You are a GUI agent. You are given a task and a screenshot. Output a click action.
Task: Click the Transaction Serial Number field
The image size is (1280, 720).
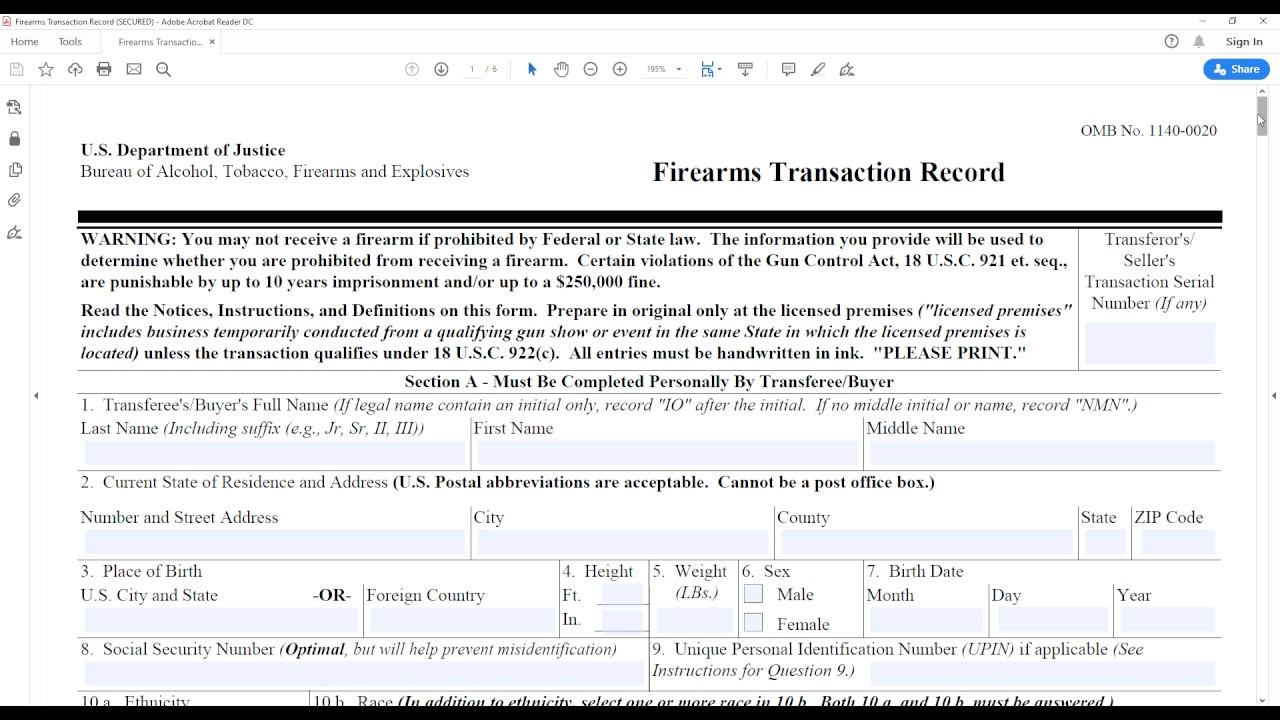[1150, 343]
